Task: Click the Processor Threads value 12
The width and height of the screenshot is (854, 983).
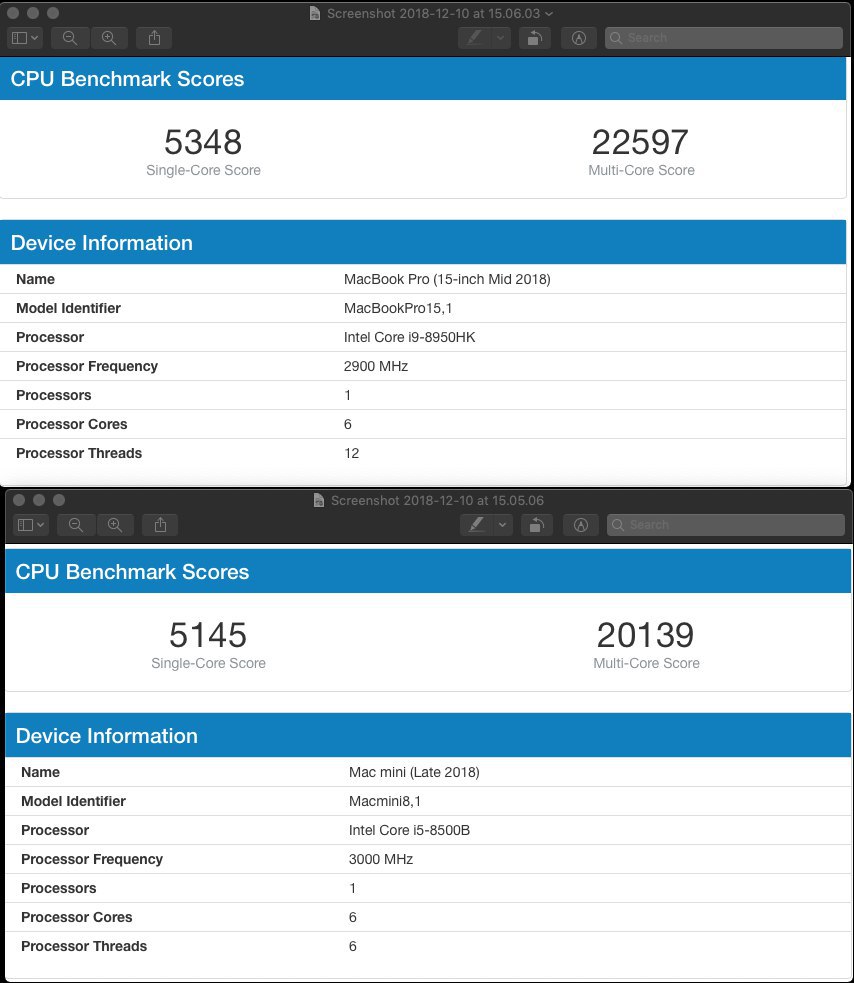Action: 351,453
